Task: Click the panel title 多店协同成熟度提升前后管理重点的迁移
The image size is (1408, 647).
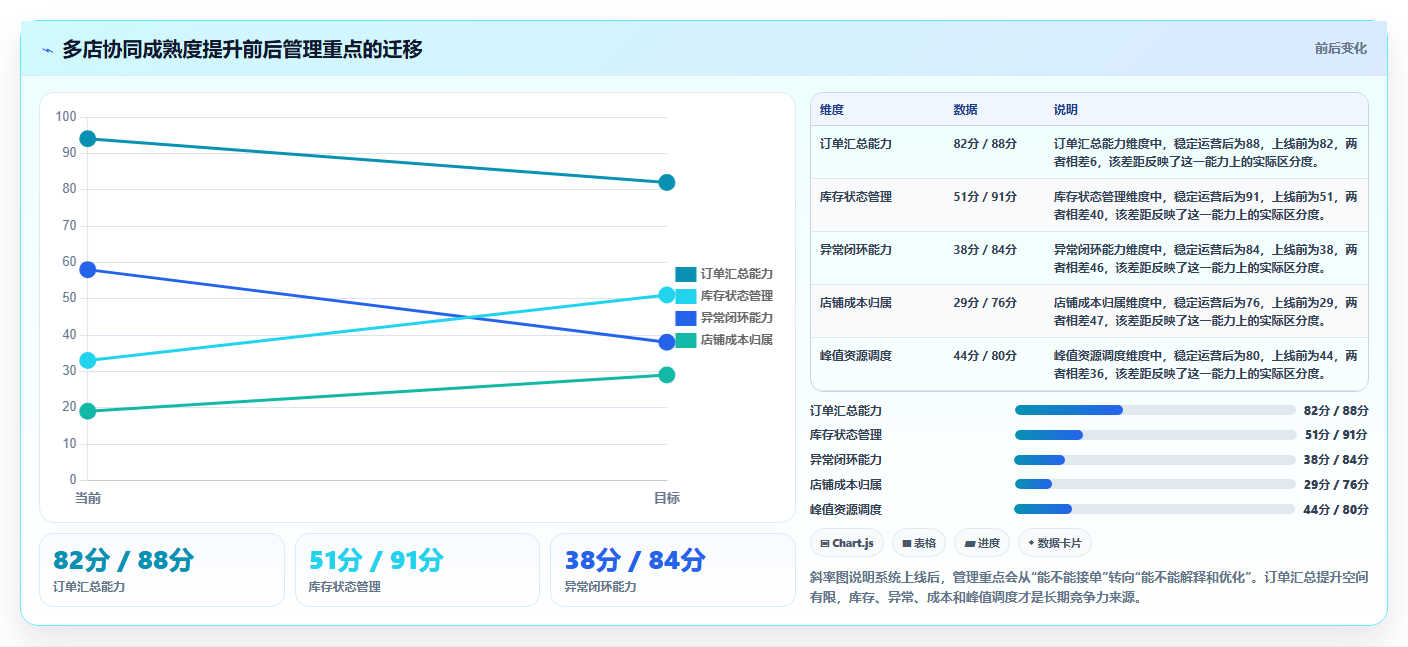Action: click(242, 49)
